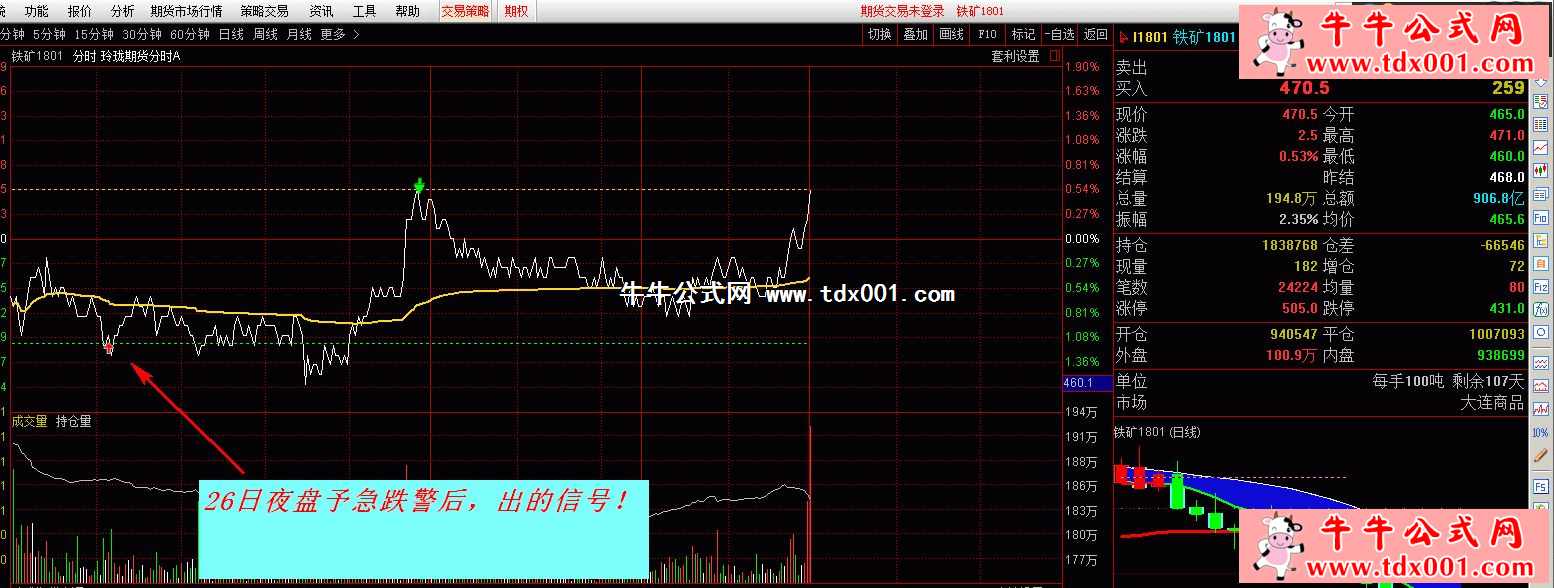
Task: Click the F10 icon in right sidebar
Action: pyautogui.click(x=1541, y=219)
